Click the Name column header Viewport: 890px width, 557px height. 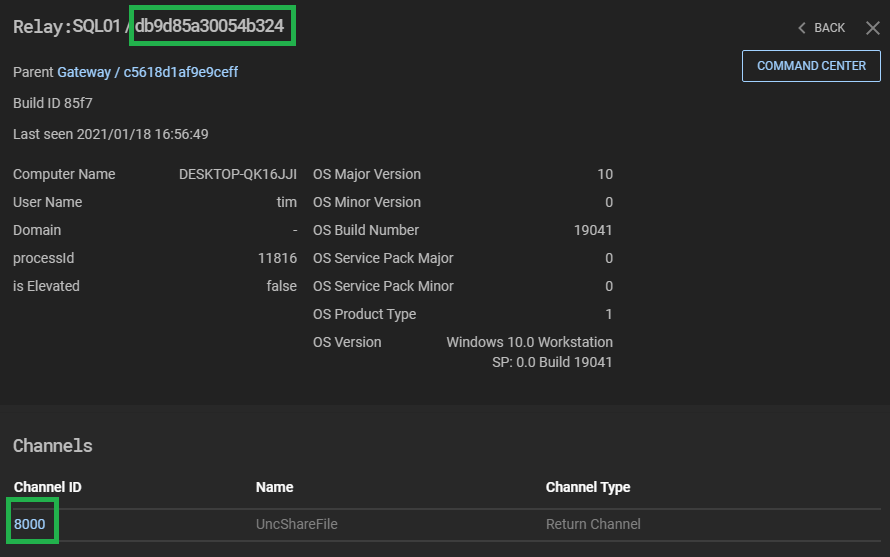[275, 487]
